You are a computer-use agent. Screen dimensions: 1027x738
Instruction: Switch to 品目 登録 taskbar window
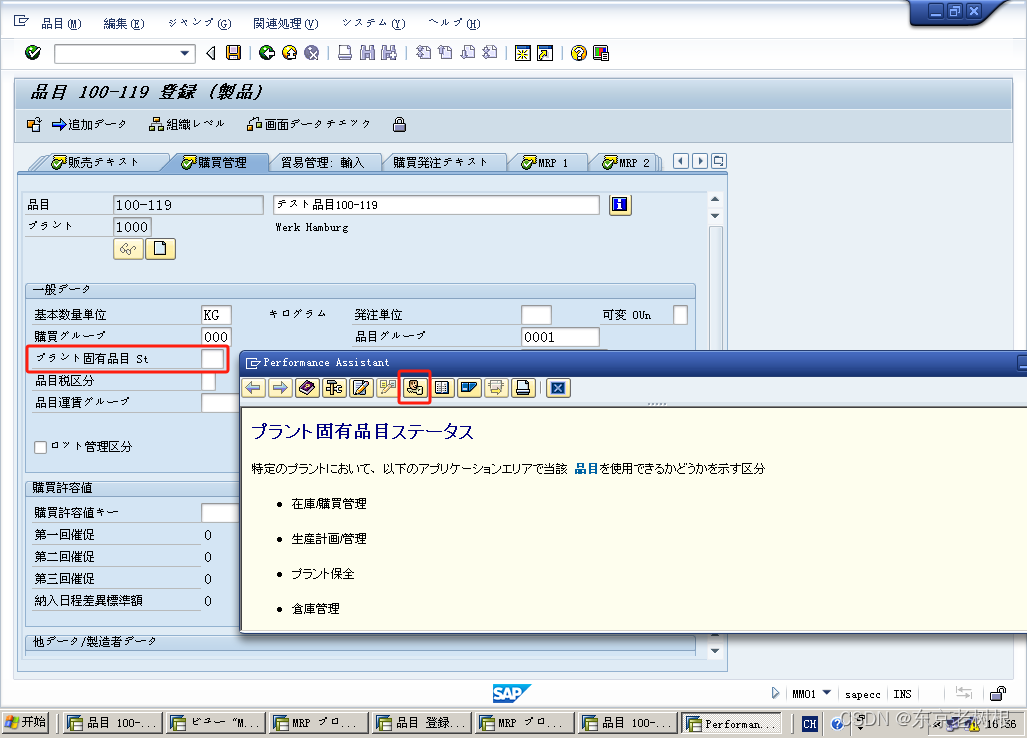point(421,723)
